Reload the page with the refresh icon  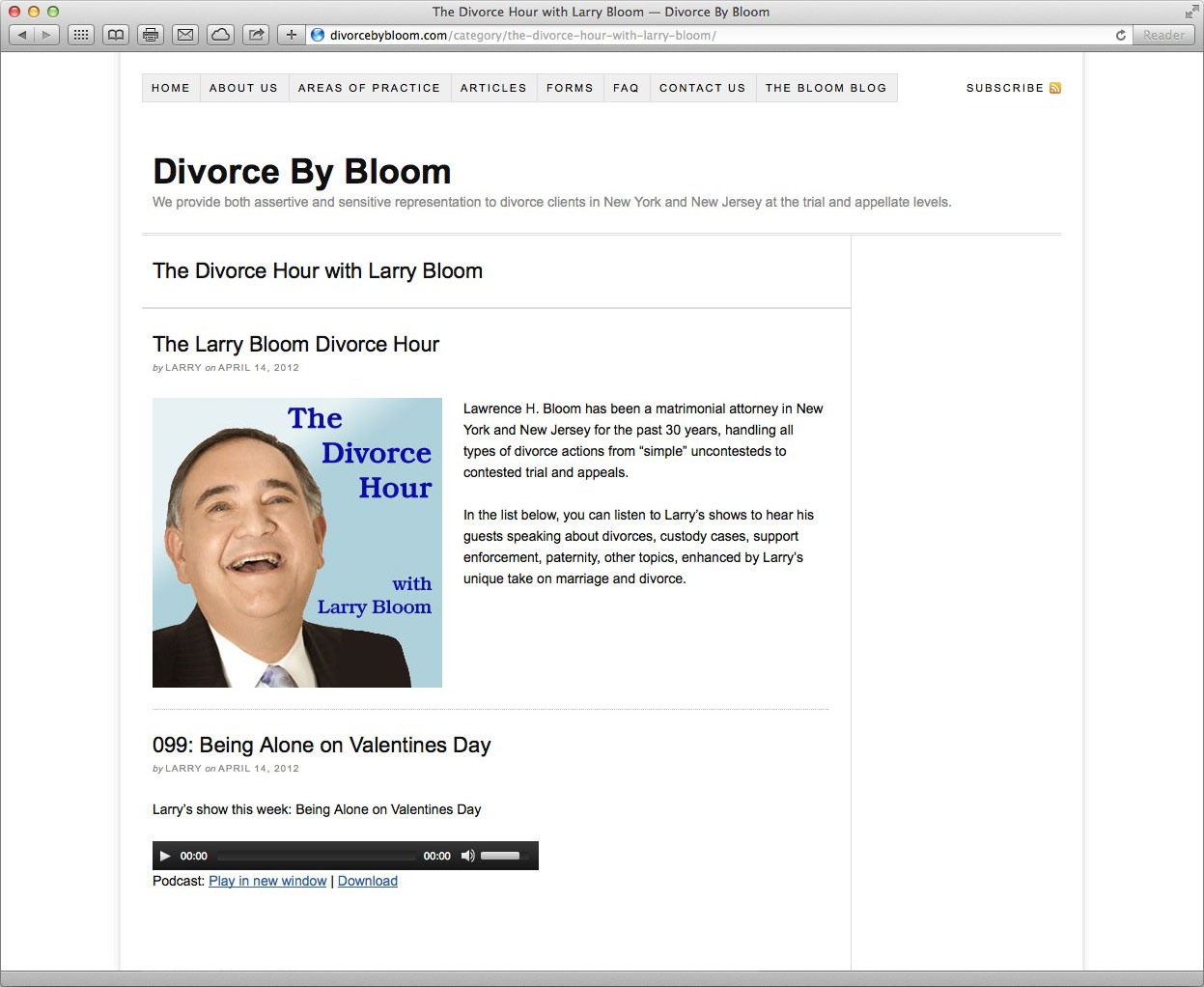pos(1120,35)
